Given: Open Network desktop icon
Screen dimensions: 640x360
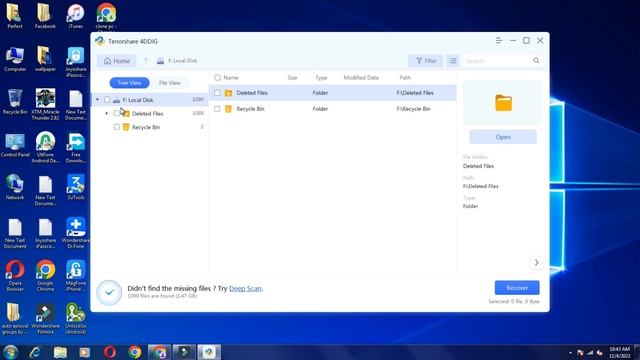Looking at the screenshot, I should coord(15,187).
